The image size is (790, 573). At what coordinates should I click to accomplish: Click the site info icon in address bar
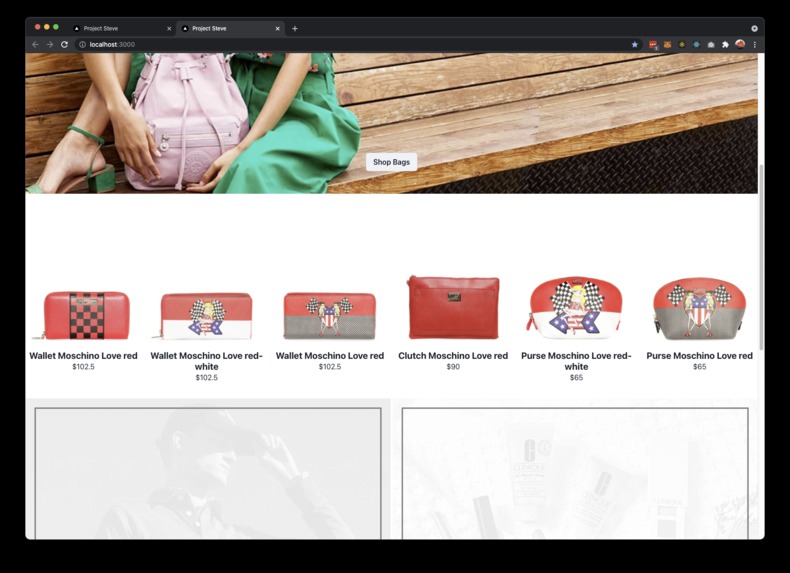[x=82, y=44]
